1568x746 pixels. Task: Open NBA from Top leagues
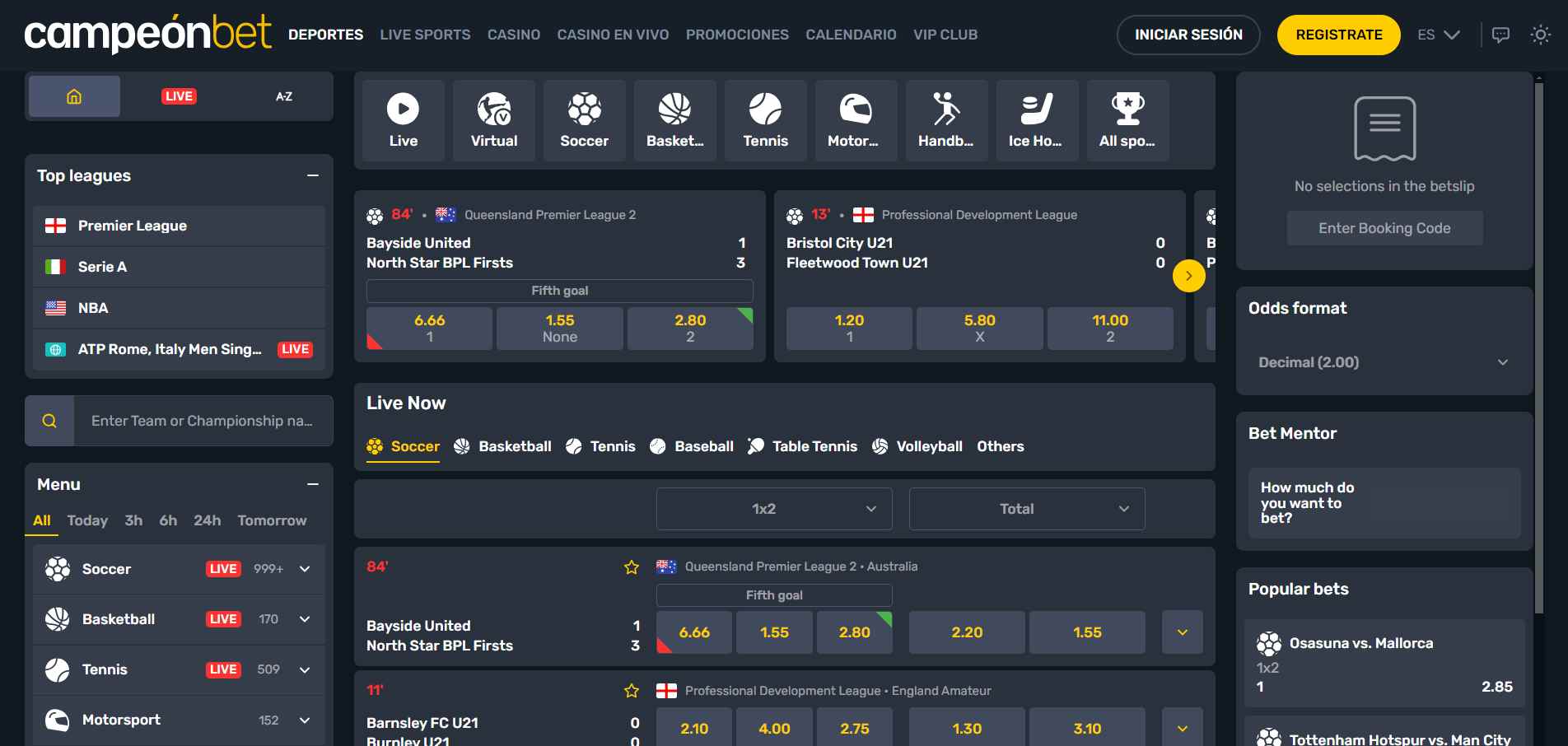point(179,308)
